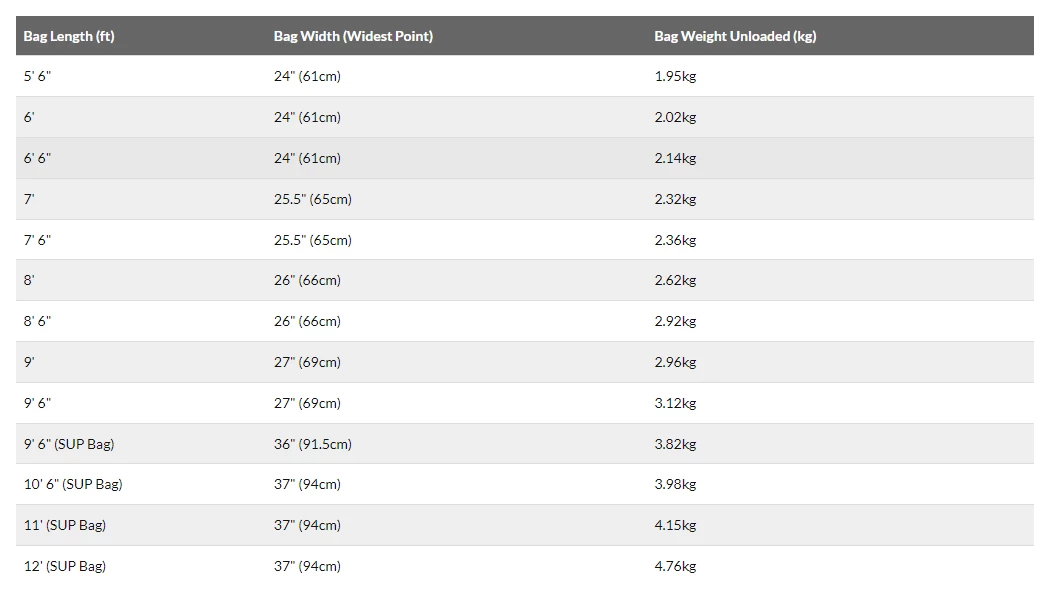Click the Bag Width (Widest Point) header

point(353,36)
